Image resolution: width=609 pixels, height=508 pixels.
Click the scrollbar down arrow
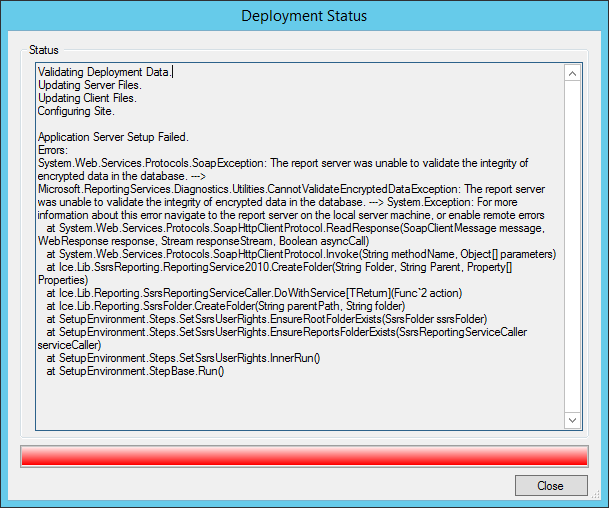(572, 420)
